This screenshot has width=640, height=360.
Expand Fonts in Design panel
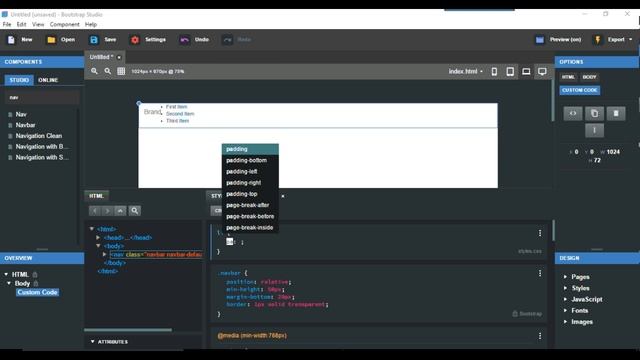tap(565, 311)
